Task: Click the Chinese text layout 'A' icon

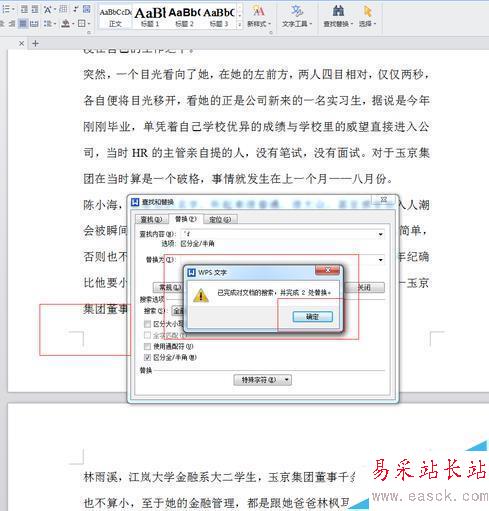Action: point(47,9)
